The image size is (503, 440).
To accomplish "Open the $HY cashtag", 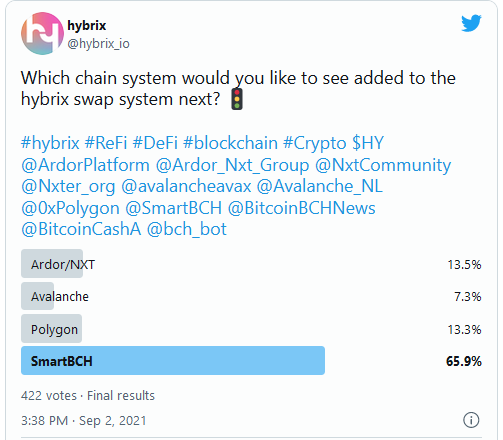I will coord(368,143).
